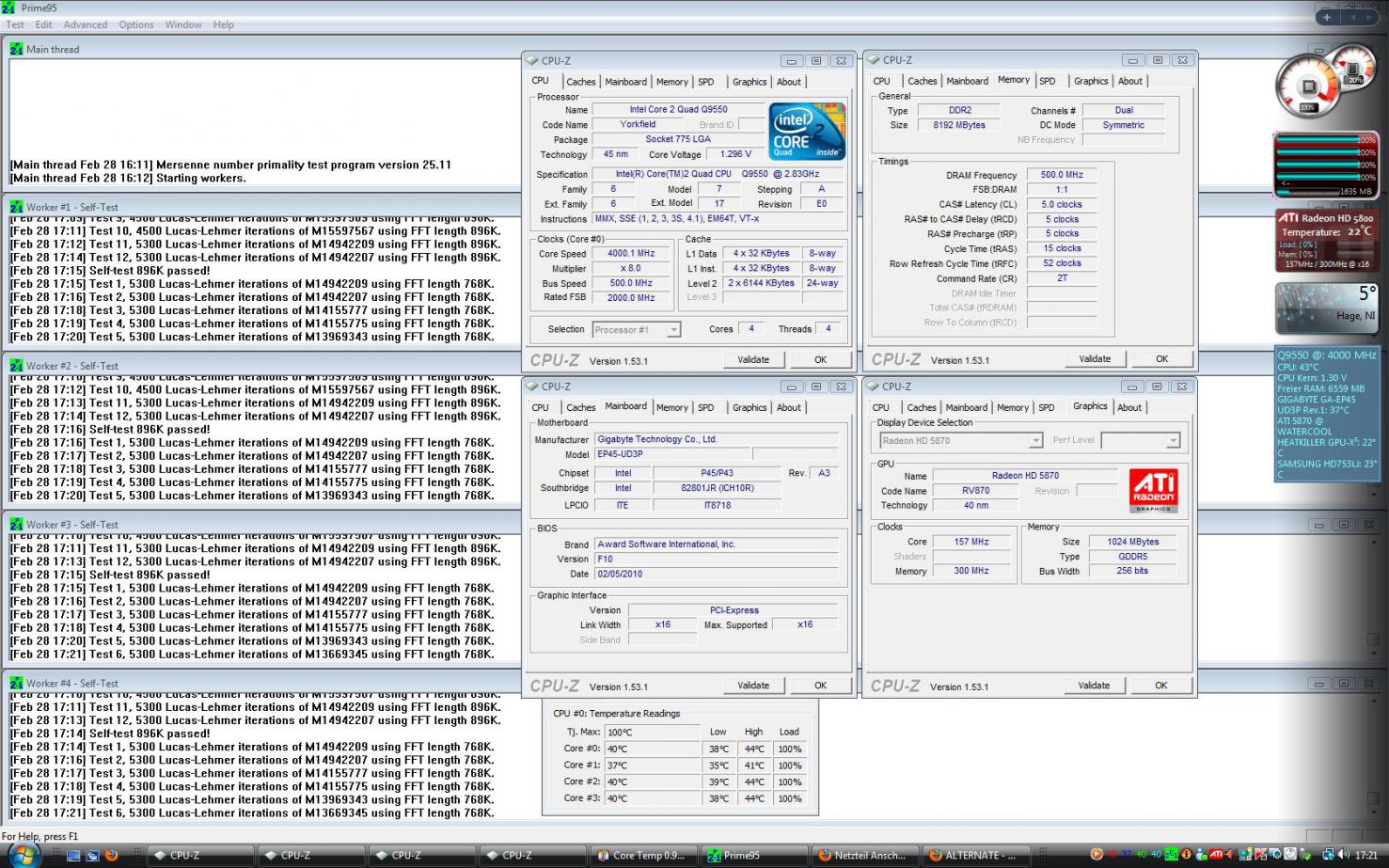Launch Firefox from the quick launch bar
Screen dimensions: 1389x868
pos(111,856)
